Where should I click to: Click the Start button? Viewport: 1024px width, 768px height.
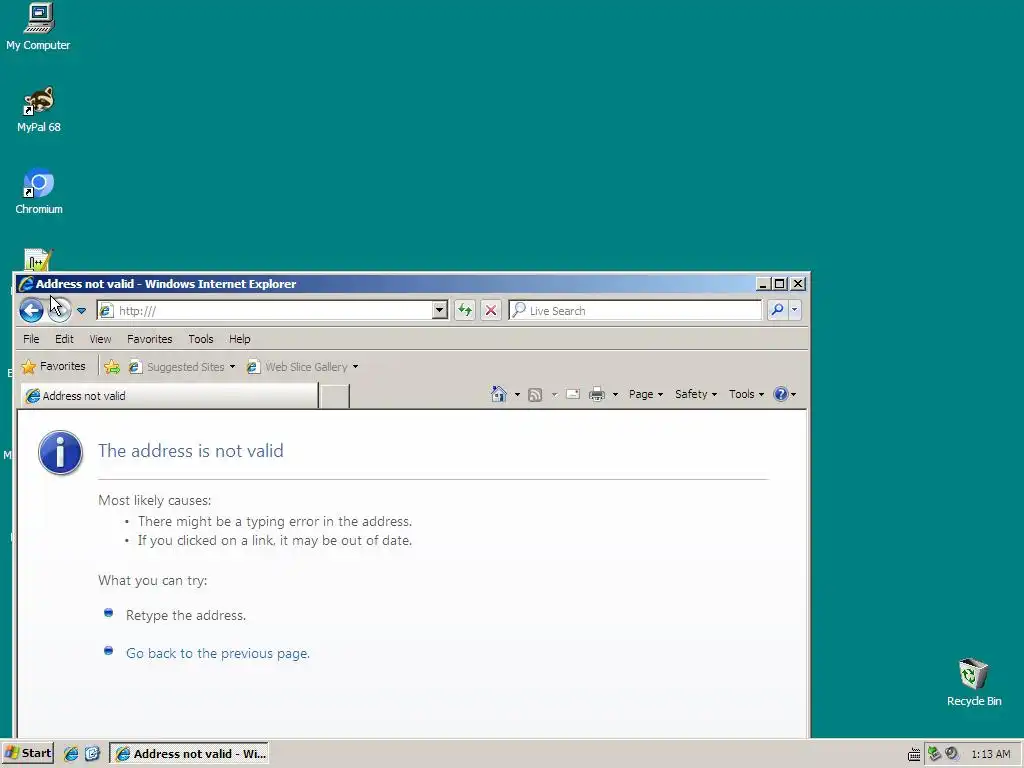click(27, 753)
